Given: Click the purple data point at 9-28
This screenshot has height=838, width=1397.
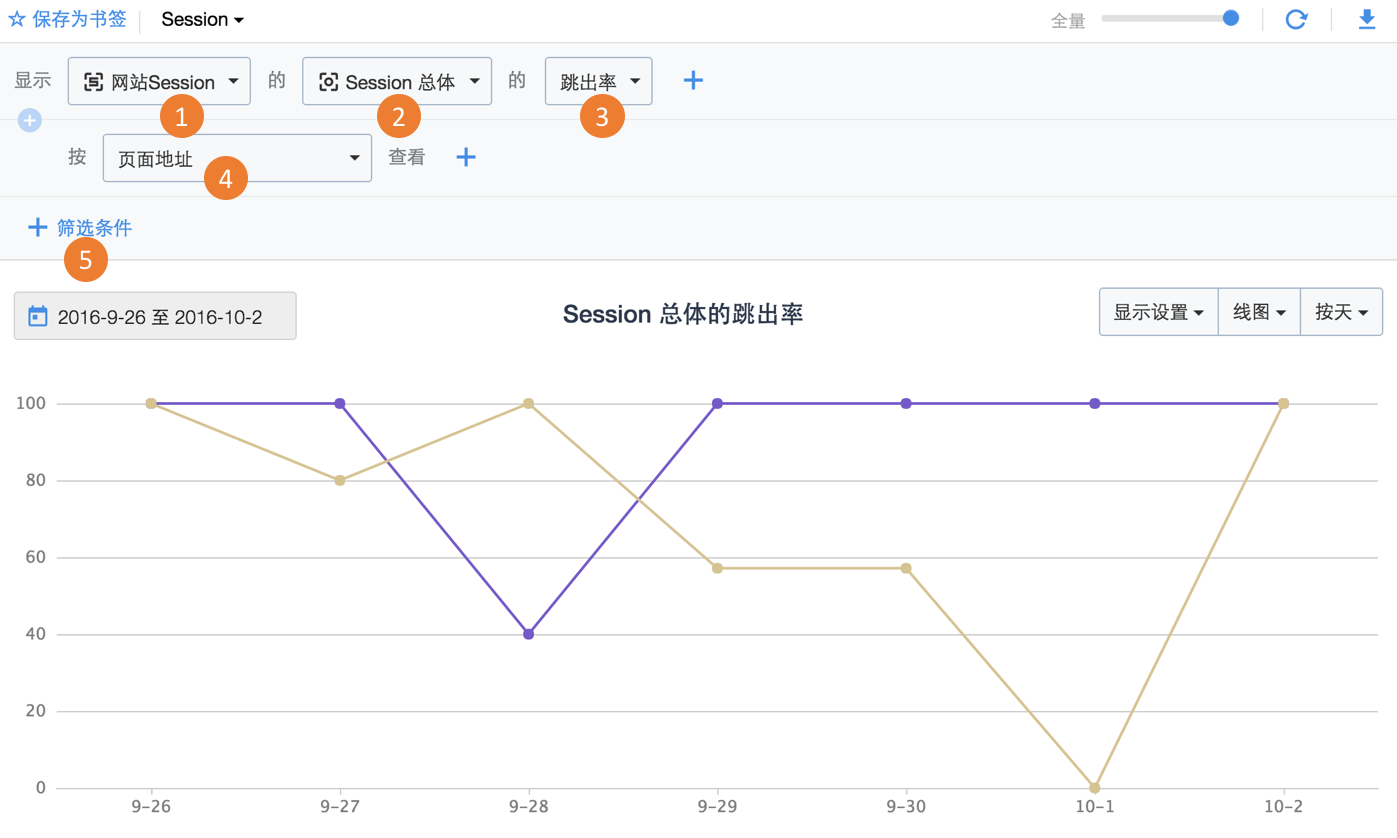Looking at the screenshot, I should [x=528, y=634].
